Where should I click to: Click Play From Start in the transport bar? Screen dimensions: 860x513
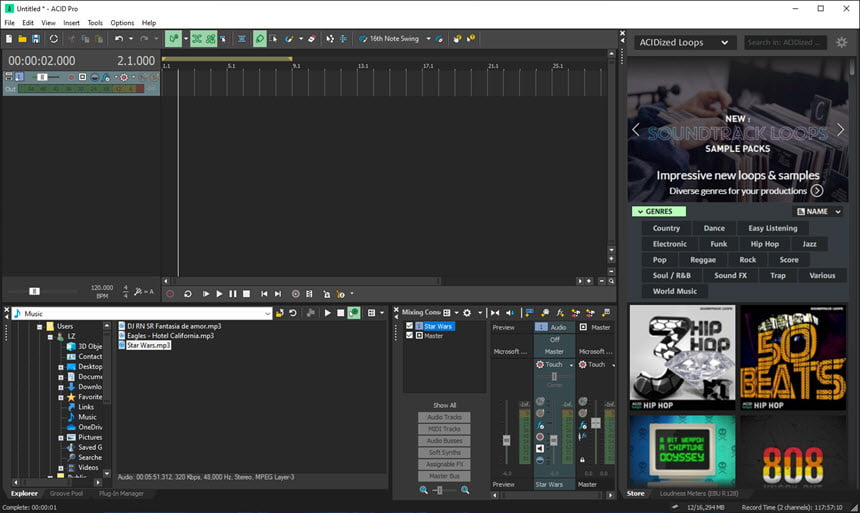tap(206, 294)
